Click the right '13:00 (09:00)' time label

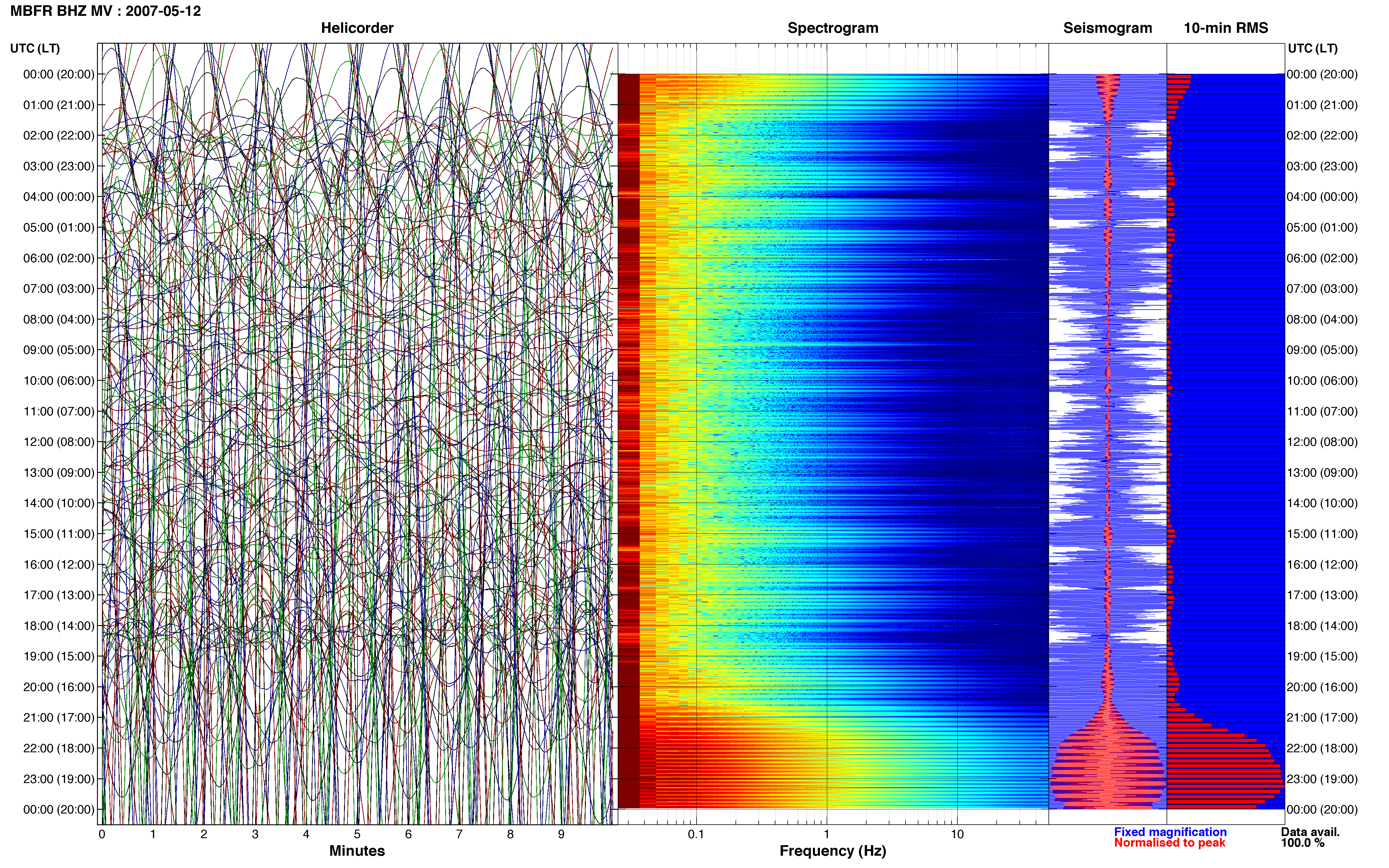click(x=1322, y=473)
